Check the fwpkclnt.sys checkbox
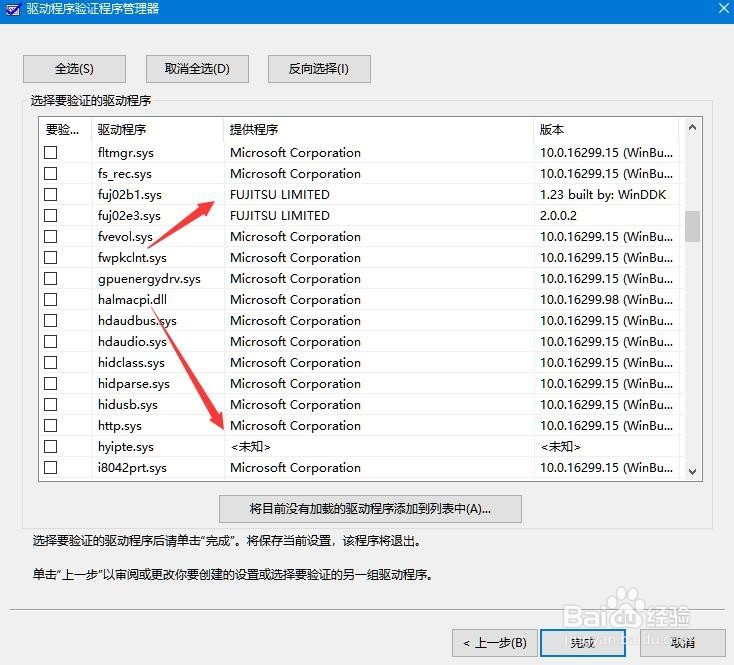The height and width of the screenshot is (665, 734). point(51,257)
